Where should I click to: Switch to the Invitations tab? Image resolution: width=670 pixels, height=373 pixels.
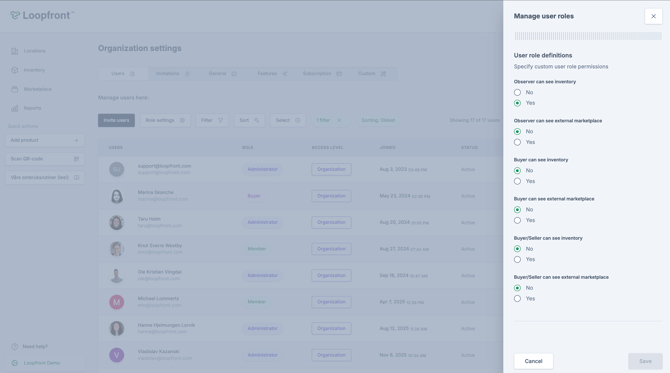(173, 73)
